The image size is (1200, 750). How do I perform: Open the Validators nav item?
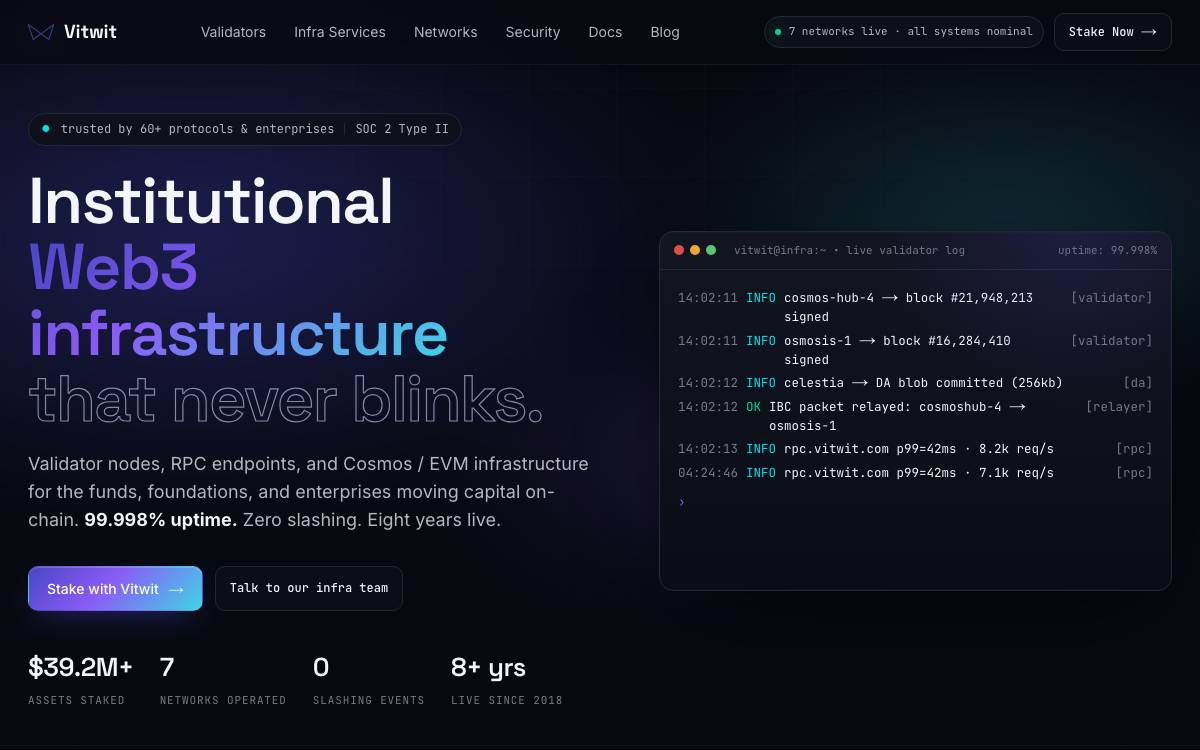point(233,32)
